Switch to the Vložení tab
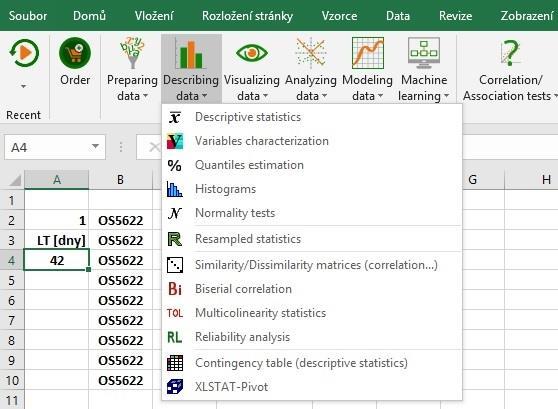The image size is (558, 409). point(154,16)
